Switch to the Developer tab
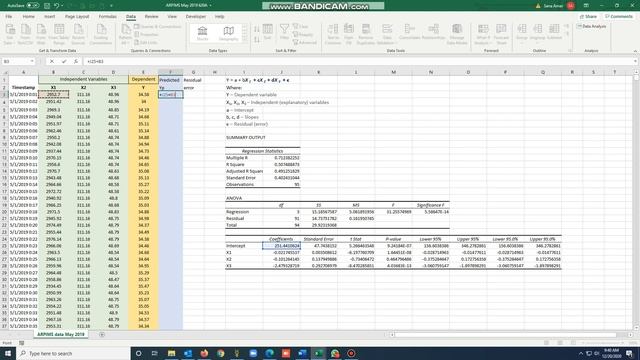This screenshot has height=360, width=640. 196,17
